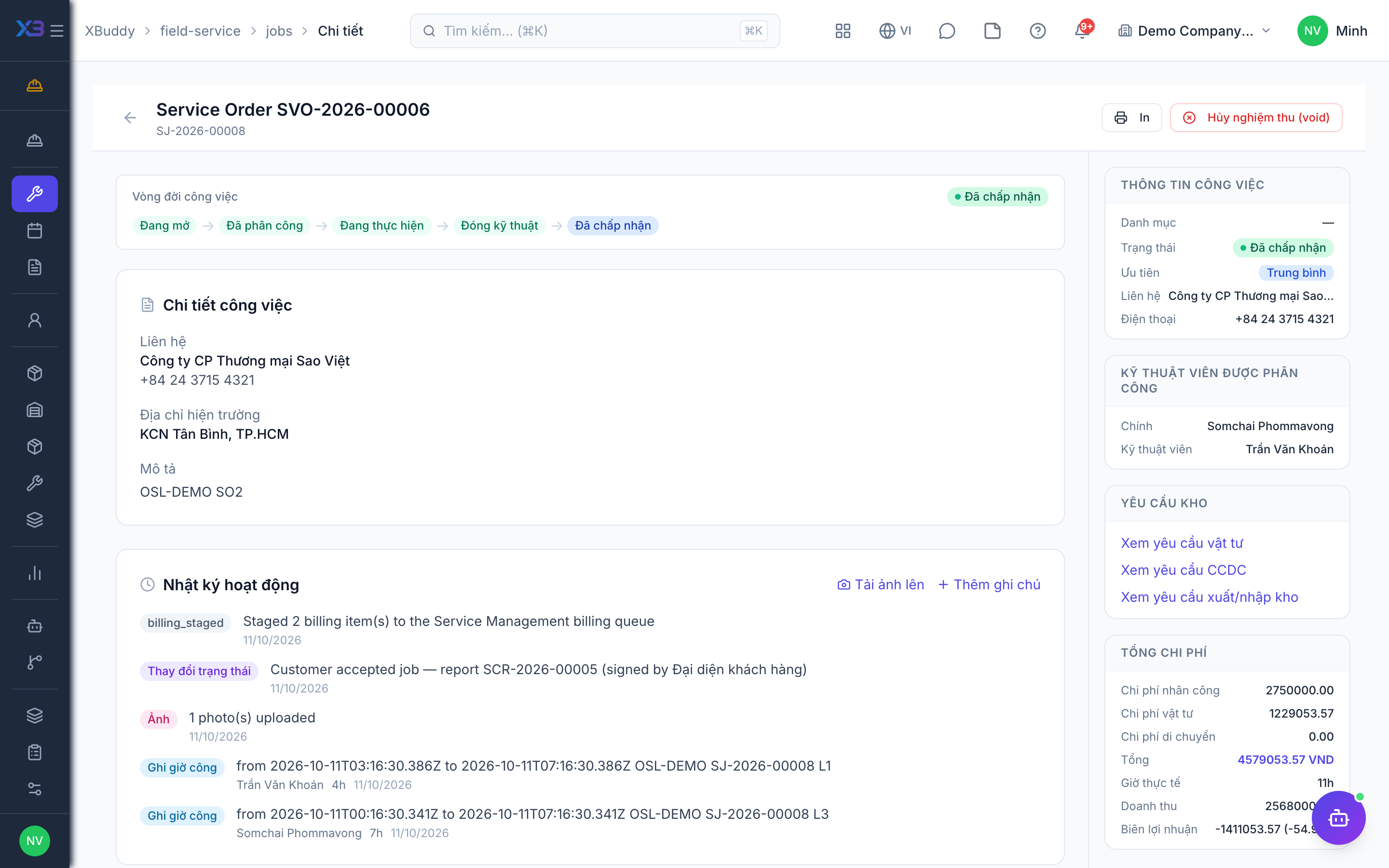
Task: Toggle the hamburger sidebar menu
Action: tap(56, 30)
